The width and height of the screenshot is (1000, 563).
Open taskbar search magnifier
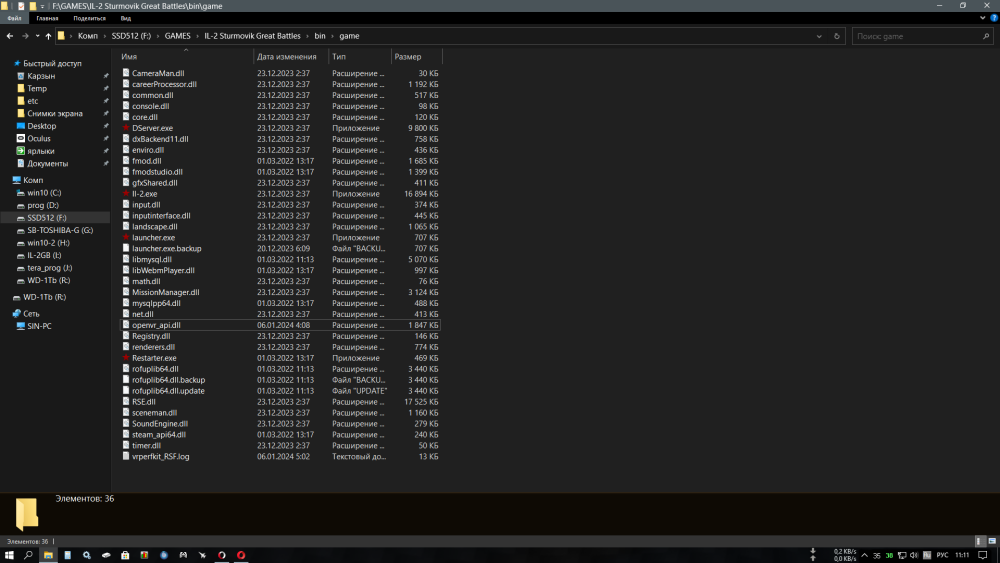[28, 555]
